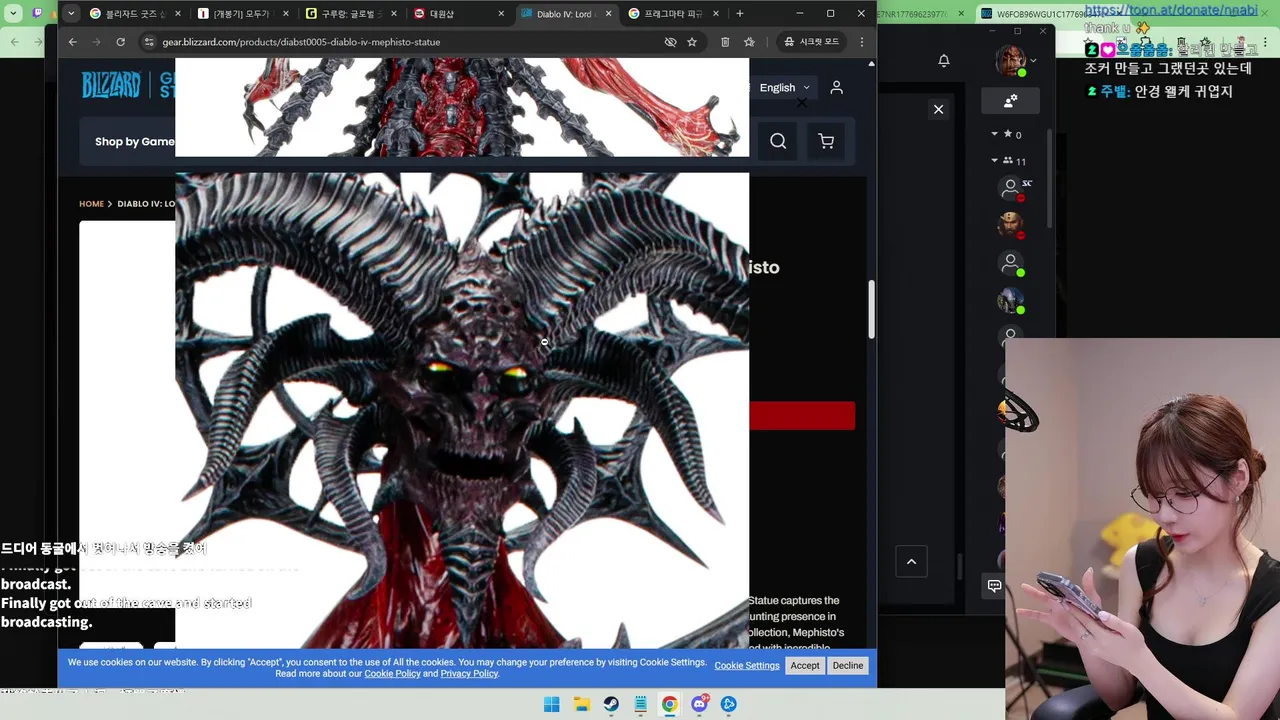Click the notification bell in the side app
Image resolution: width=1280 pixels, height=720 pixels.
[944, 61]
